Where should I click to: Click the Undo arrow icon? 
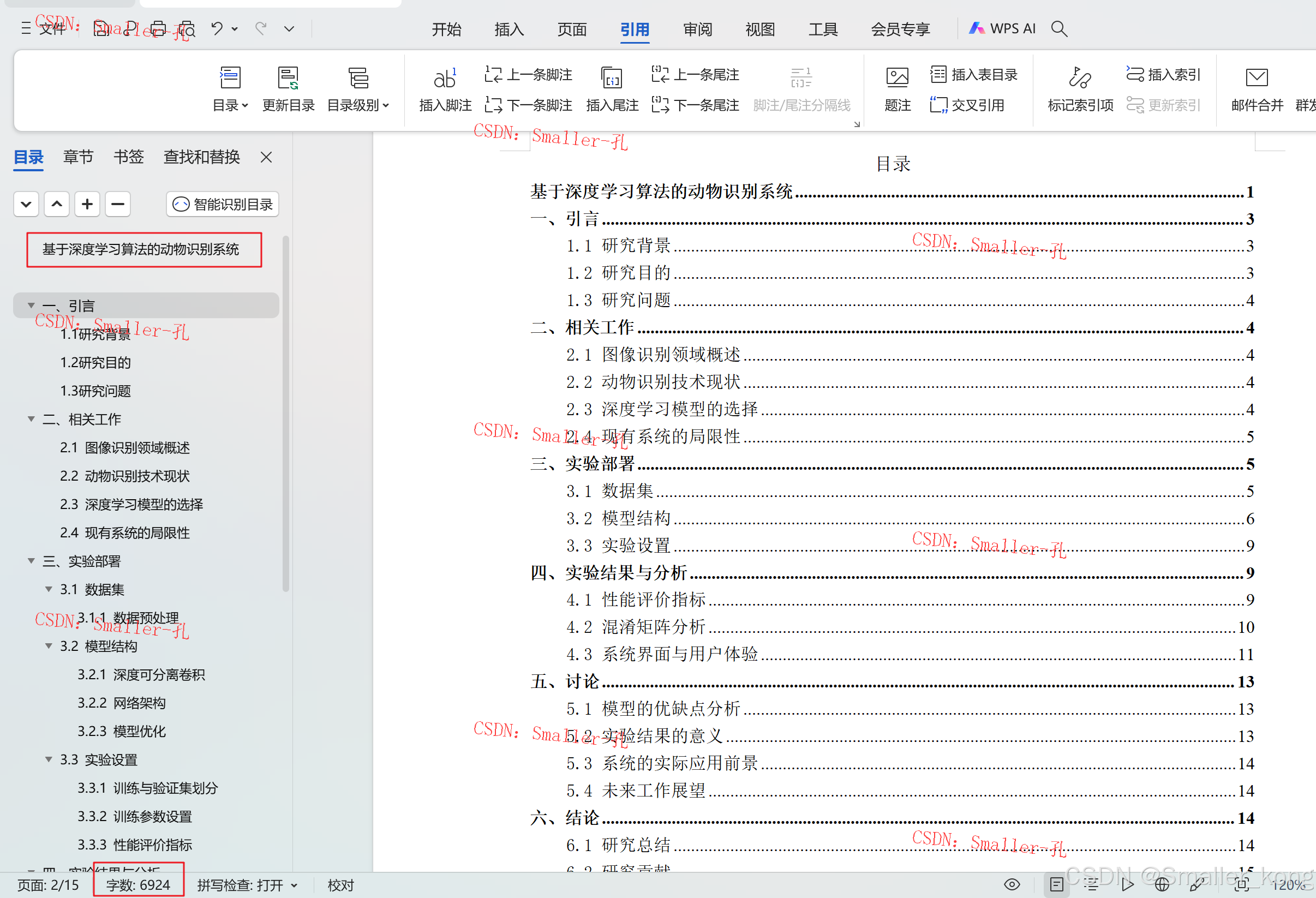click(x=217, y=28)
